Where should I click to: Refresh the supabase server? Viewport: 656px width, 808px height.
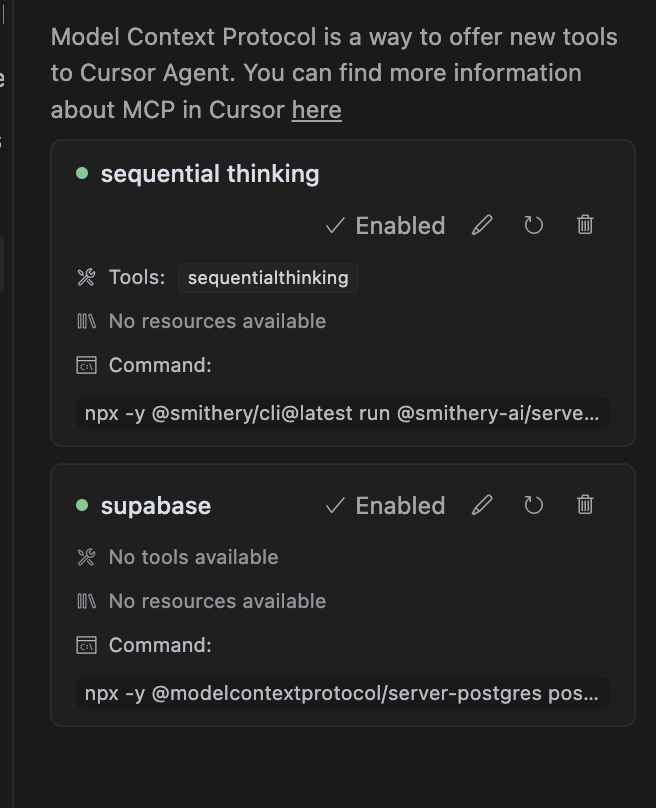point(533,505)
